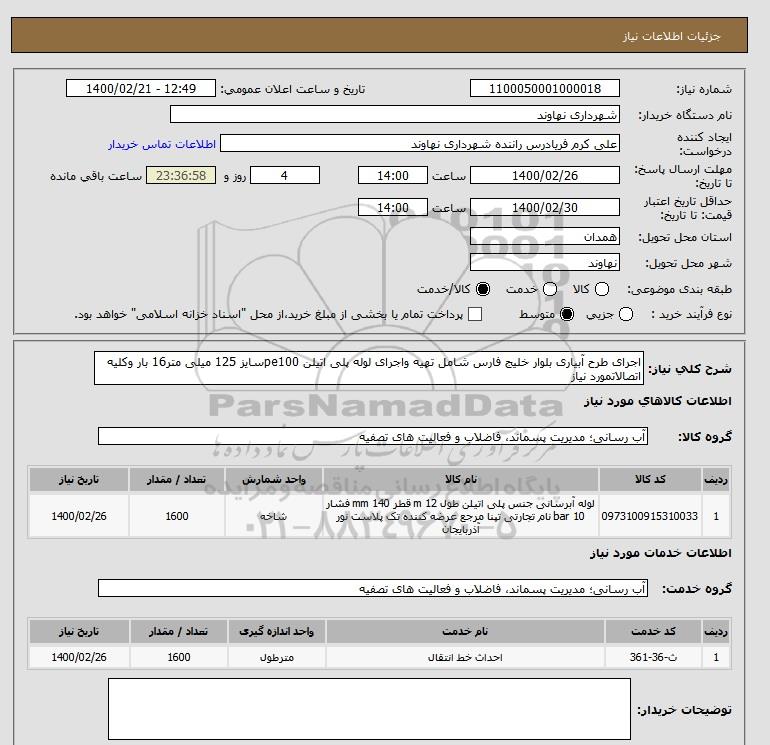The width and height of the screenshot is (770, 745).
Task: Open the اطلاعات تماس خریدار link
Action: [x=162, y=144]
